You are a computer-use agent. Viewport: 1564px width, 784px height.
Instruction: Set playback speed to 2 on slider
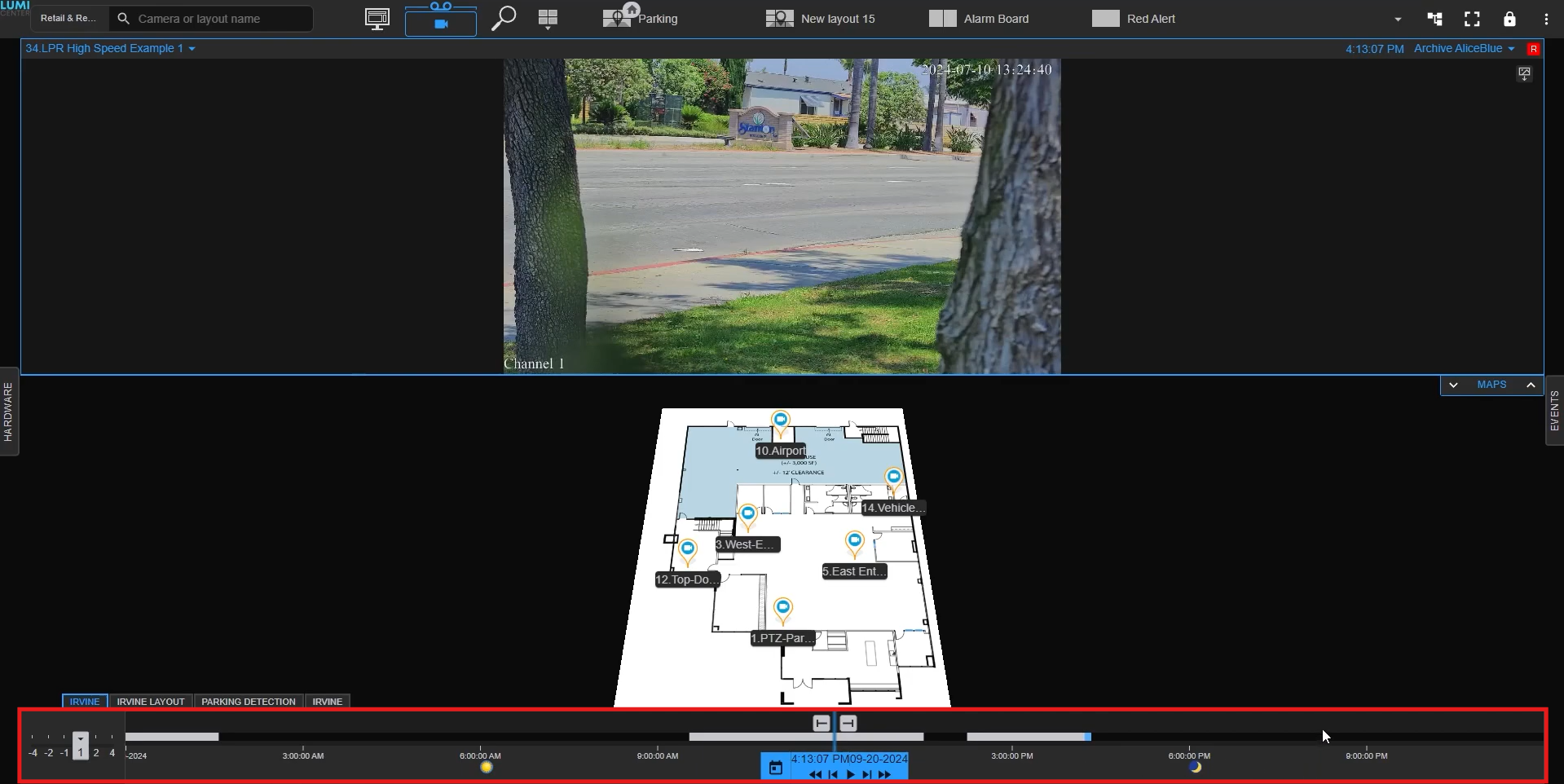pos(96,752)
